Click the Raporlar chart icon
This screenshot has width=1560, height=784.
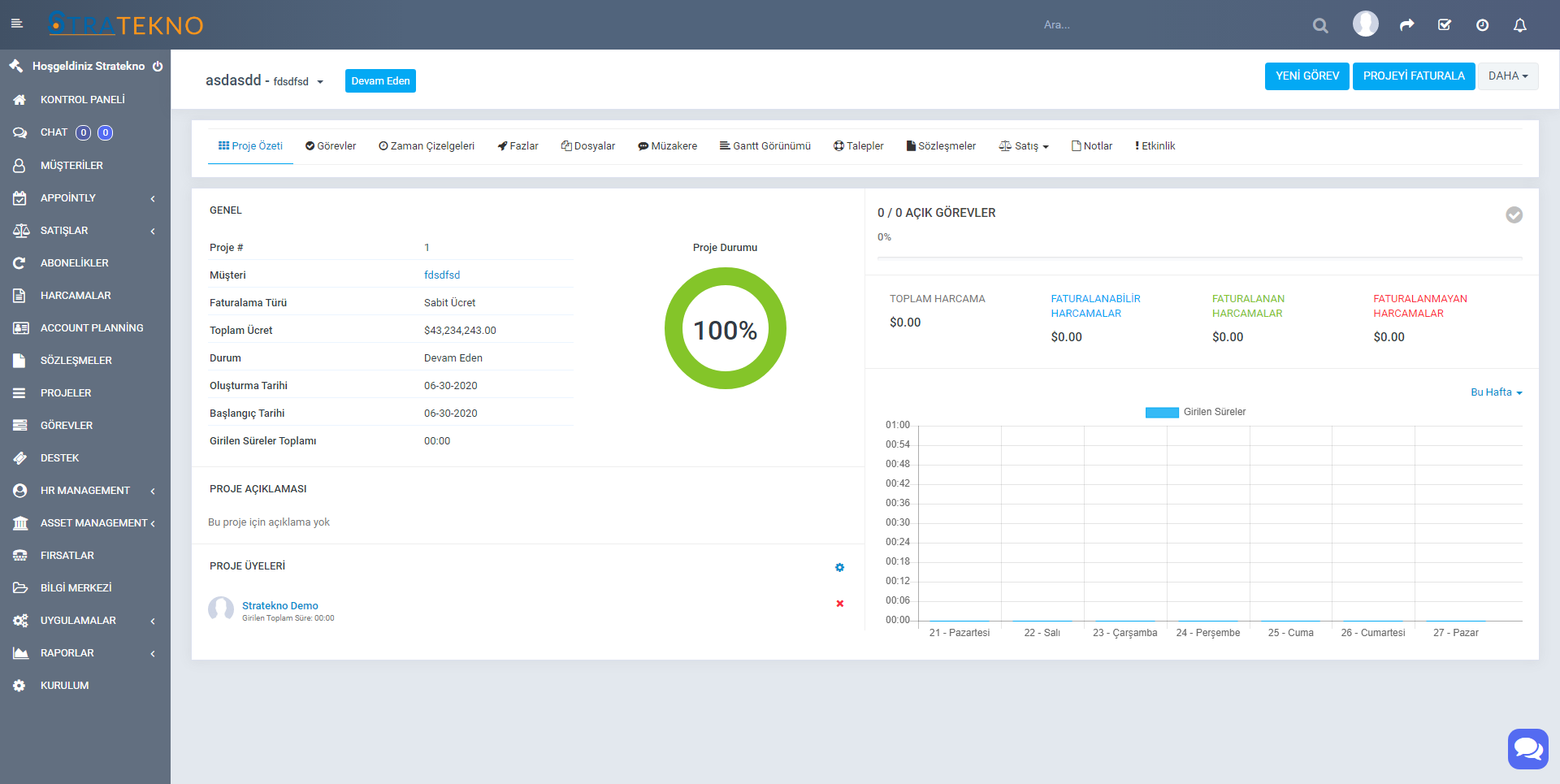pyautogui.click(x=20, y=653)
